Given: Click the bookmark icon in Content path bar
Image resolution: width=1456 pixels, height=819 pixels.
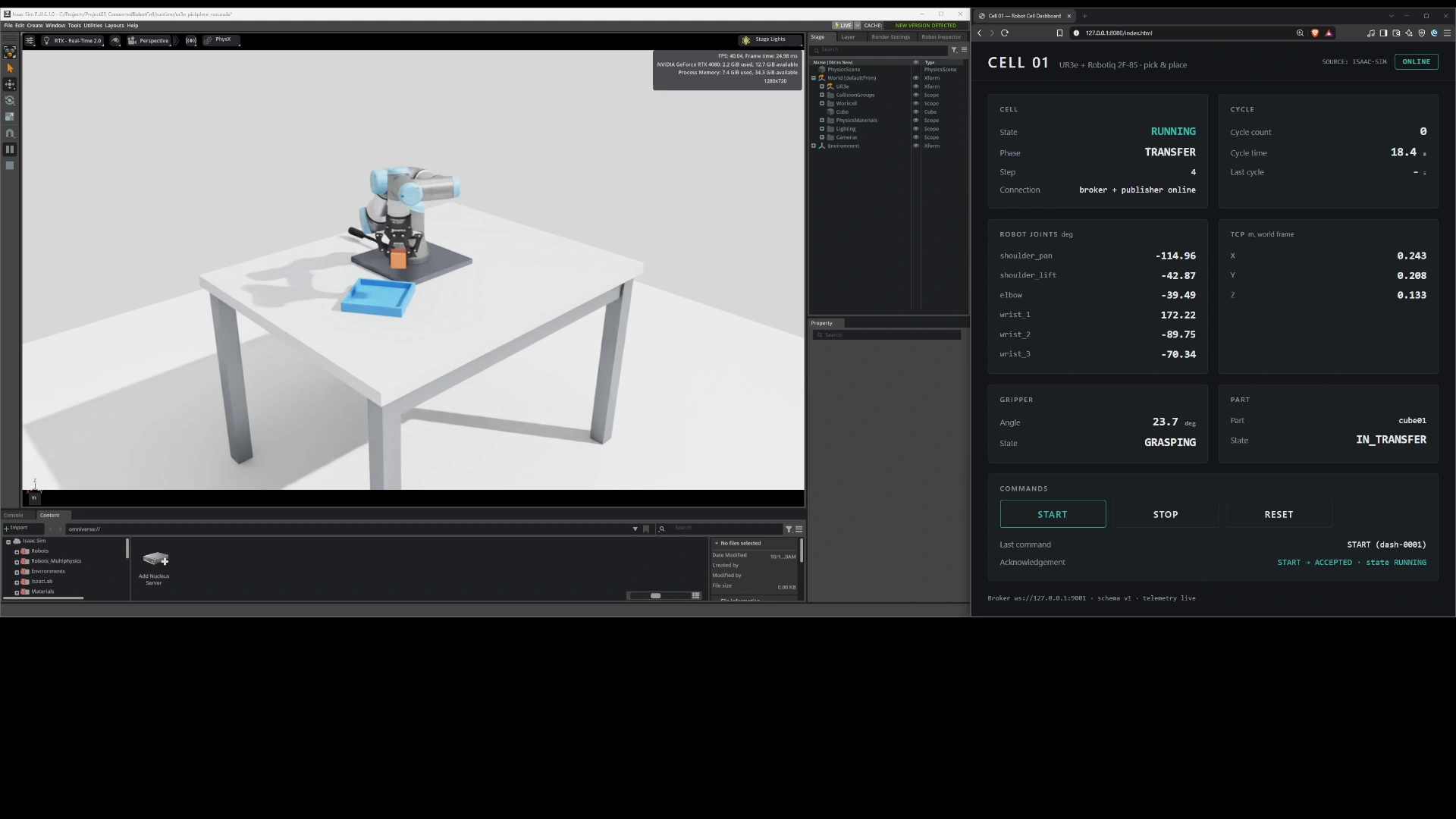Looking at the screenshot, I should click(646, 529).
